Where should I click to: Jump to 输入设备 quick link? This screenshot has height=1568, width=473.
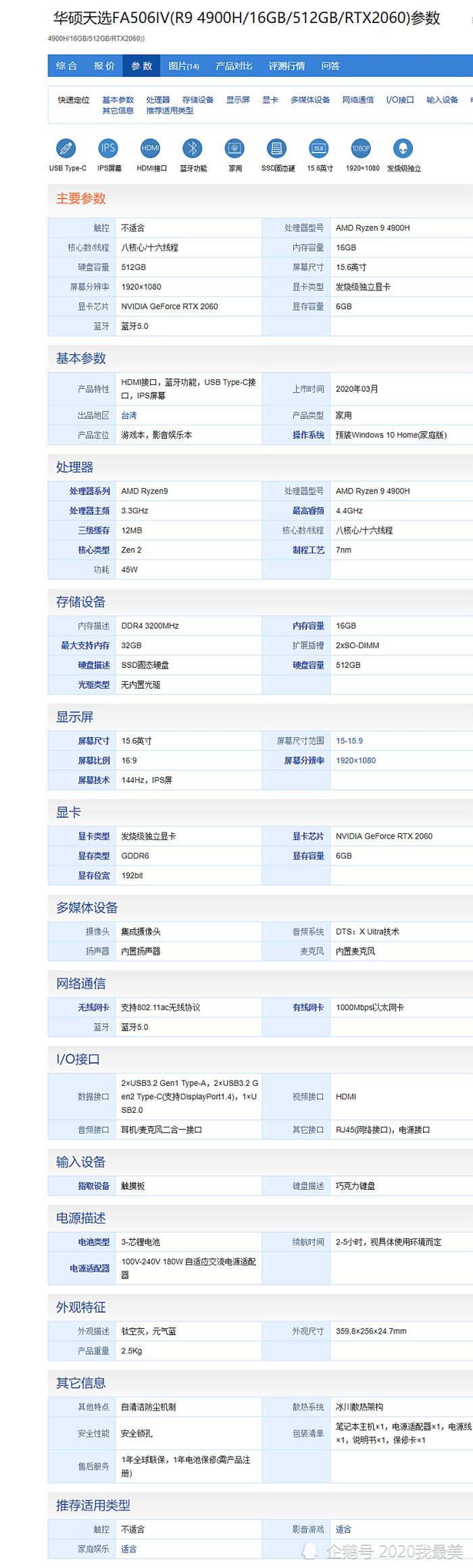pos(442,100)
